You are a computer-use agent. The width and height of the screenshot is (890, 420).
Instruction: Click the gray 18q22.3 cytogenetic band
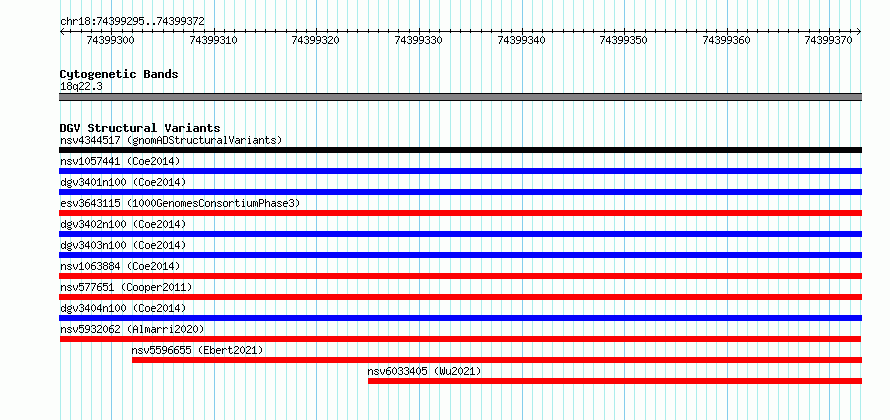tap(460, 97)
